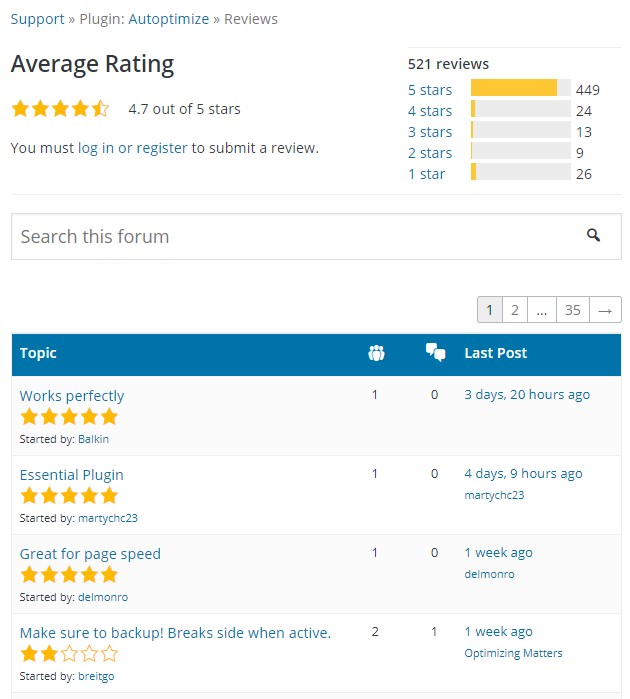Click the Topic column header
Image resolution: width=630 pixels, height=699 pixels.
(x=38, y=353)
